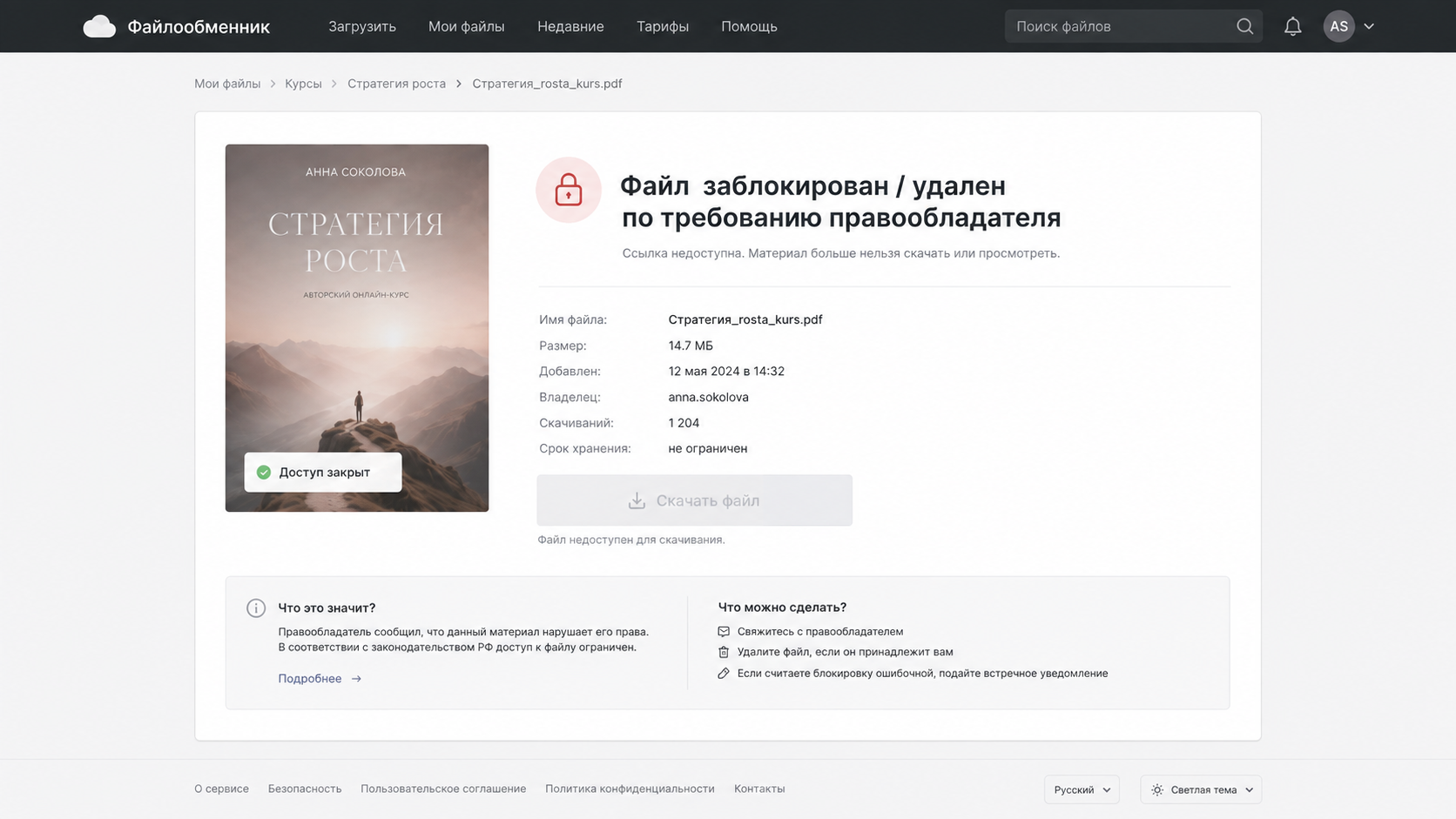Click the arrow next to Подробнее
The width and height of the screenshot is (1456, 819).
tap(356, 679)
